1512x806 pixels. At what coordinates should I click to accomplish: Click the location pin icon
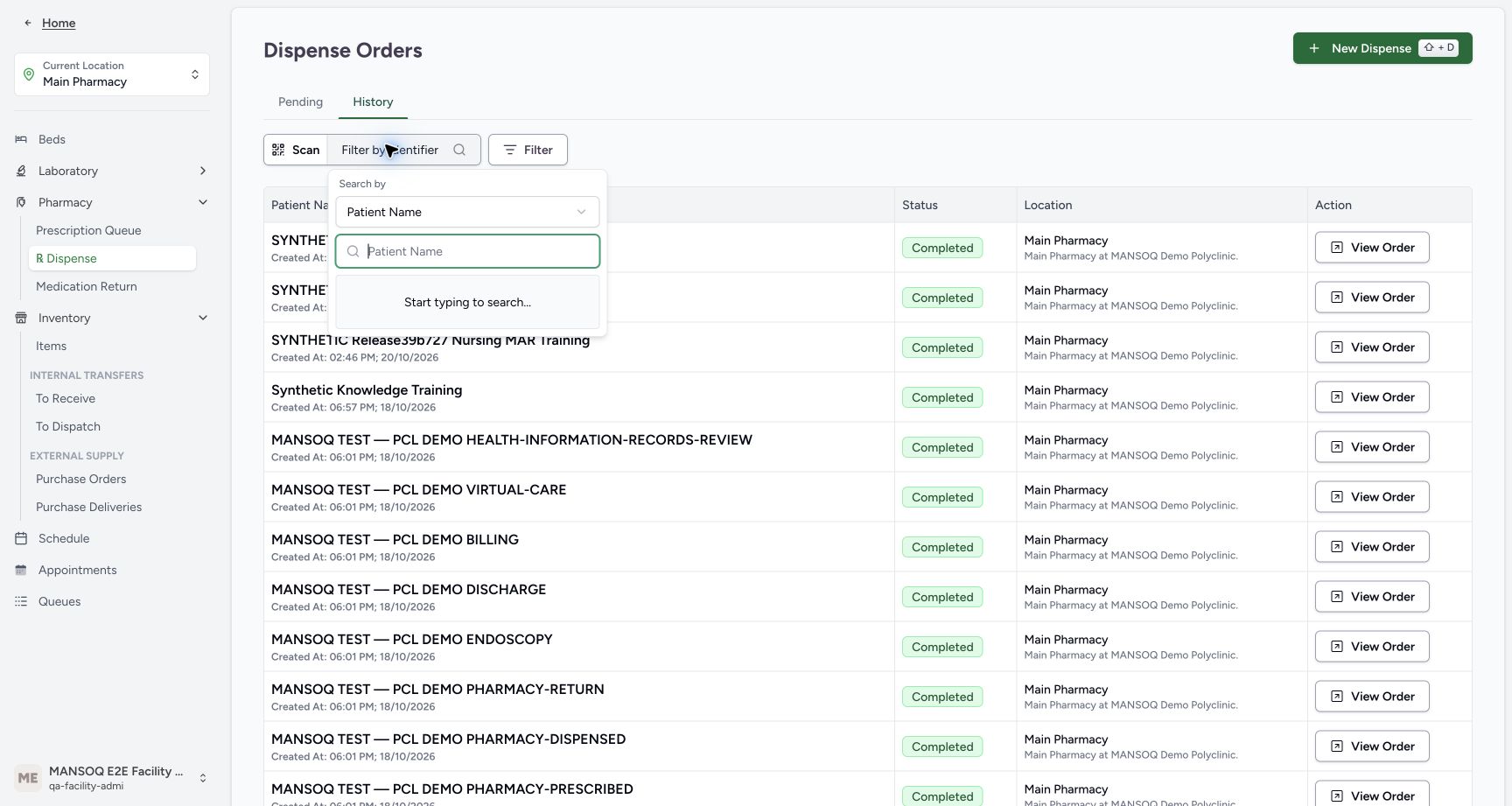(x=29, y=74)
